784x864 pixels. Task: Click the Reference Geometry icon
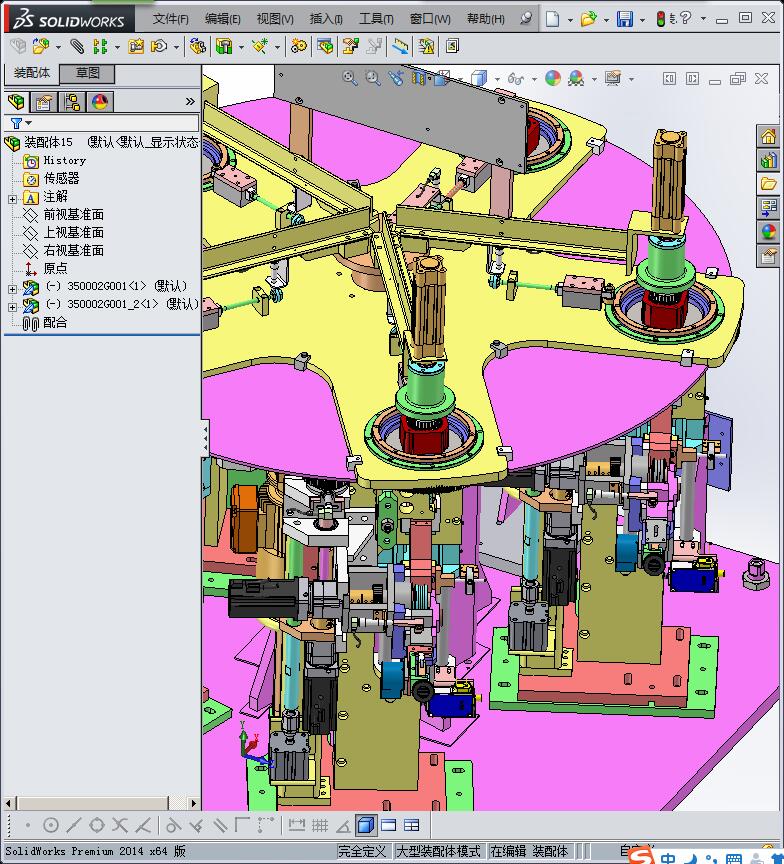[x=260, y=46]
